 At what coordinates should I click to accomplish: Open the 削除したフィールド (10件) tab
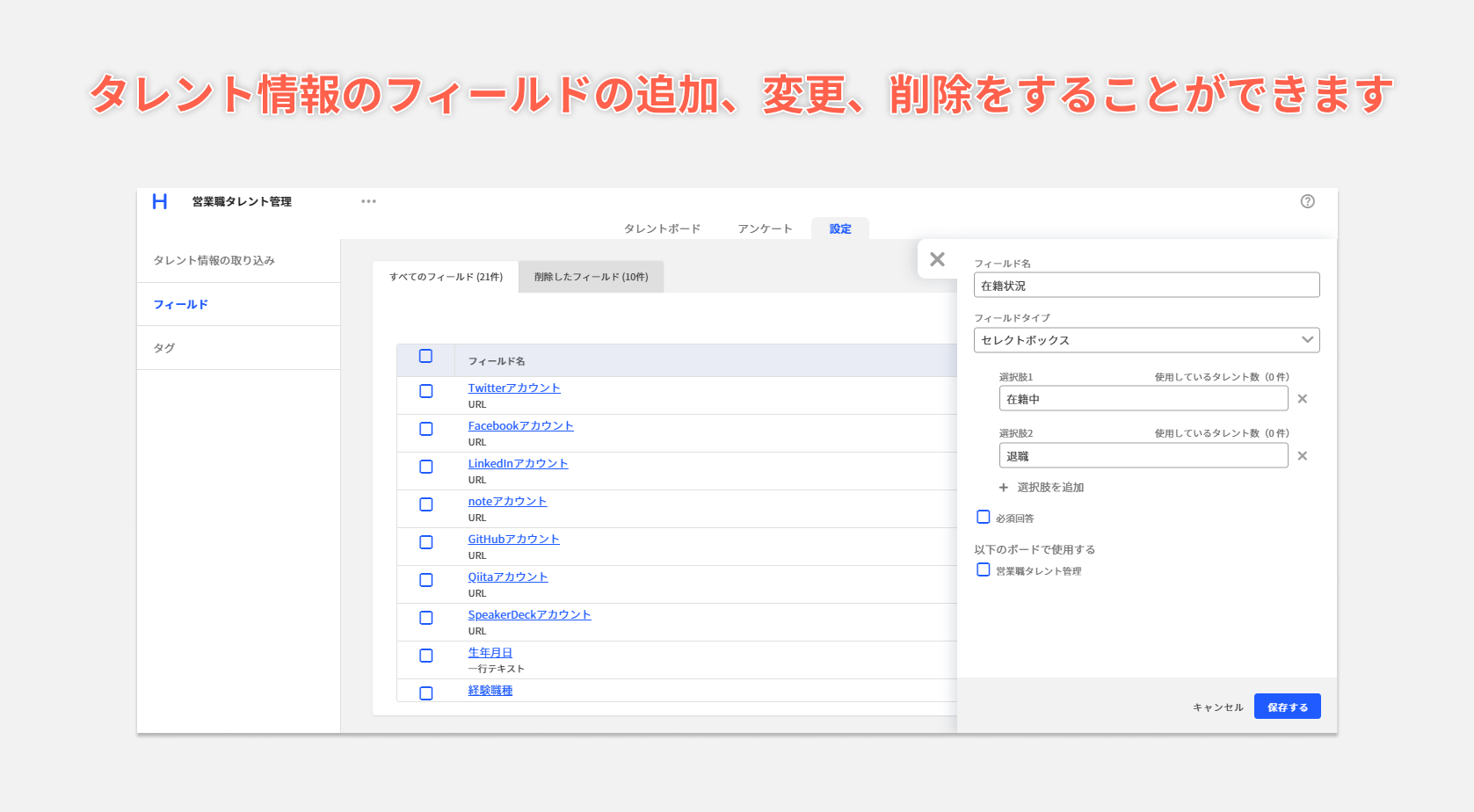592,277
